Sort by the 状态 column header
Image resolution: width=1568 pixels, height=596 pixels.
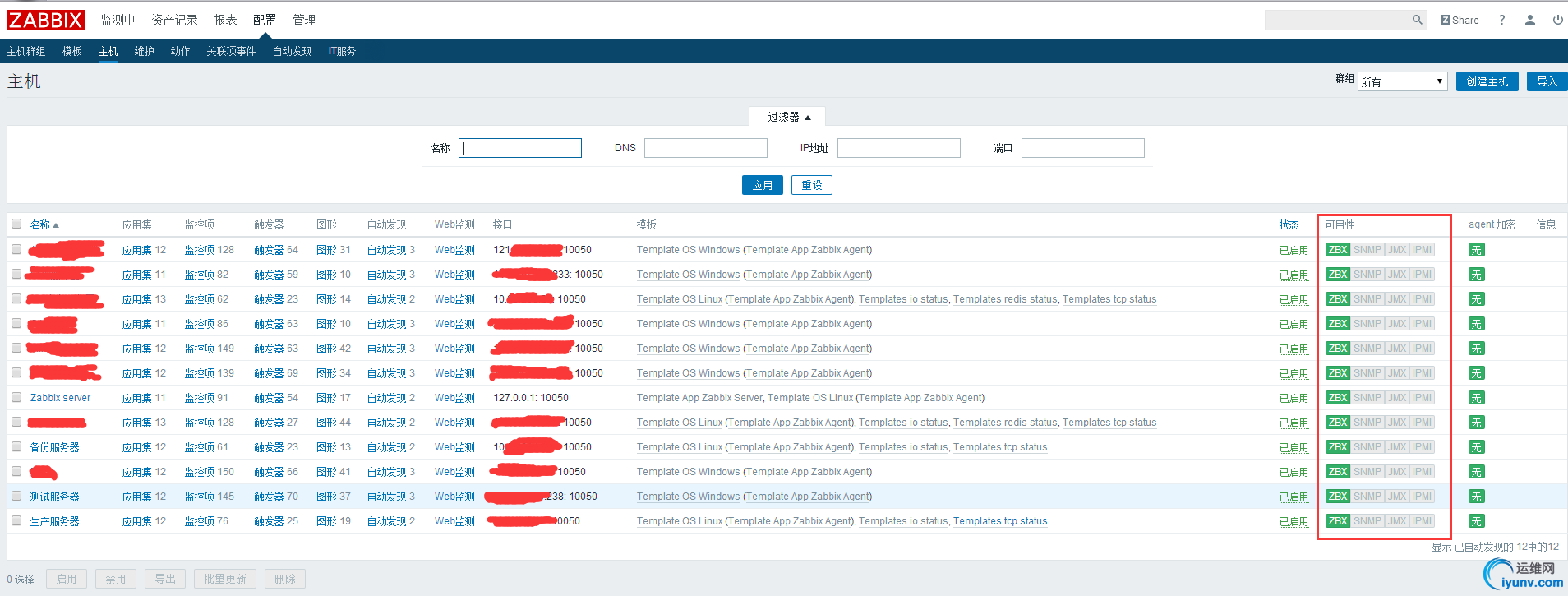point(1289,224)
